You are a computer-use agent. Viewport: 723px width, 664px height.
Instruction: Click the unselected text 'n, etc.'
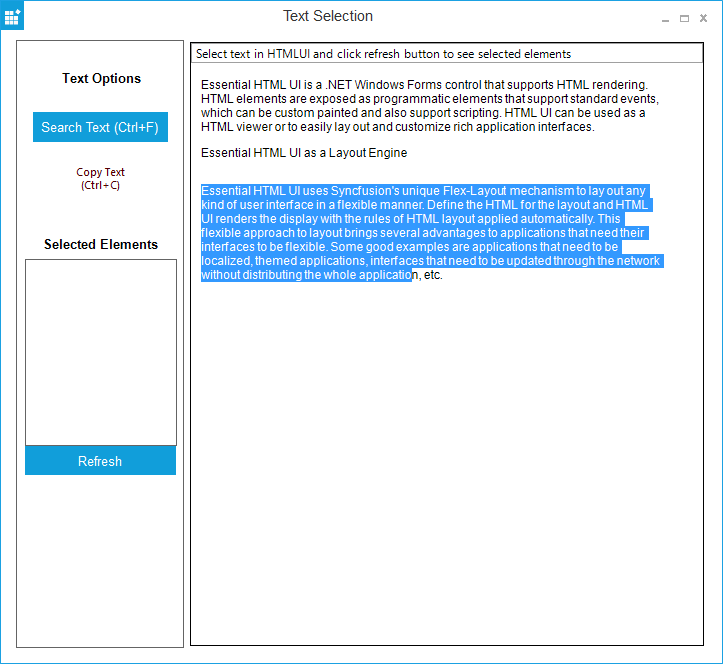pyautogui.click(x=427, y=275)
